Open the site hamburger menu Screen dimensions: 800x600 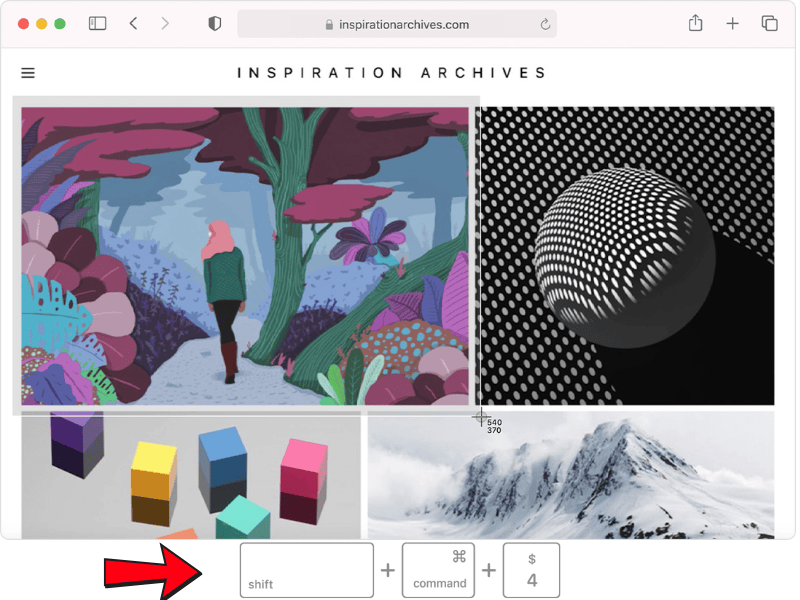[x=28, y=73]
